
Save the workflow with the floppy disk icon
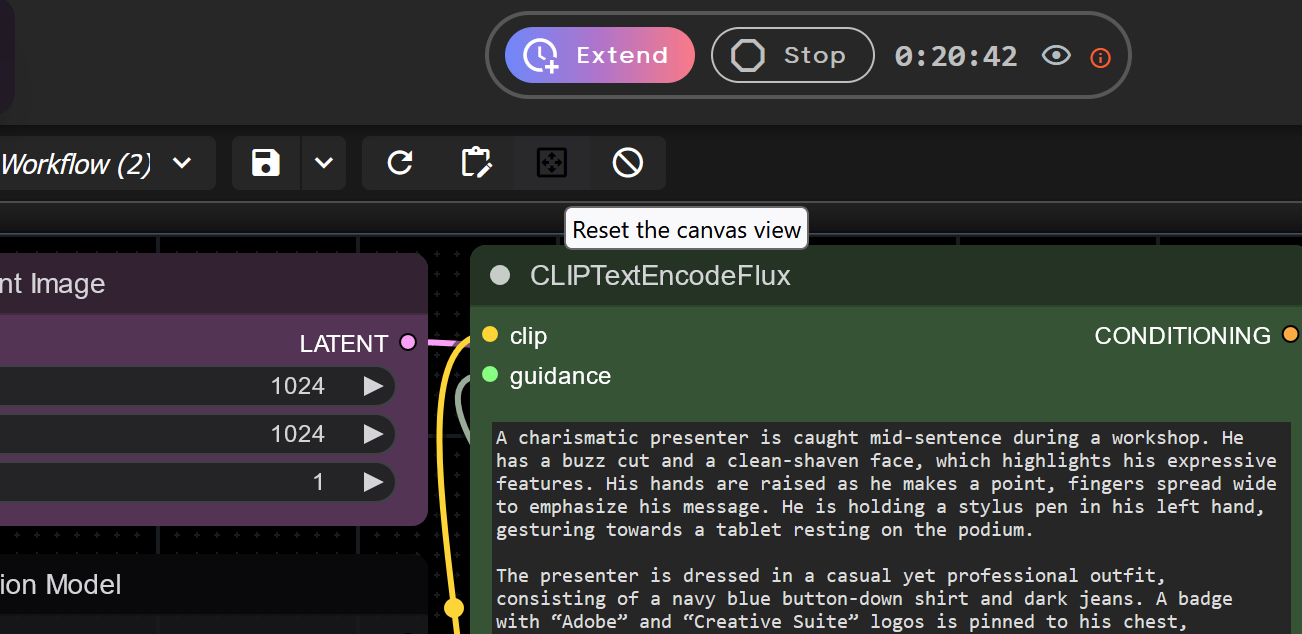coord(265,163)
